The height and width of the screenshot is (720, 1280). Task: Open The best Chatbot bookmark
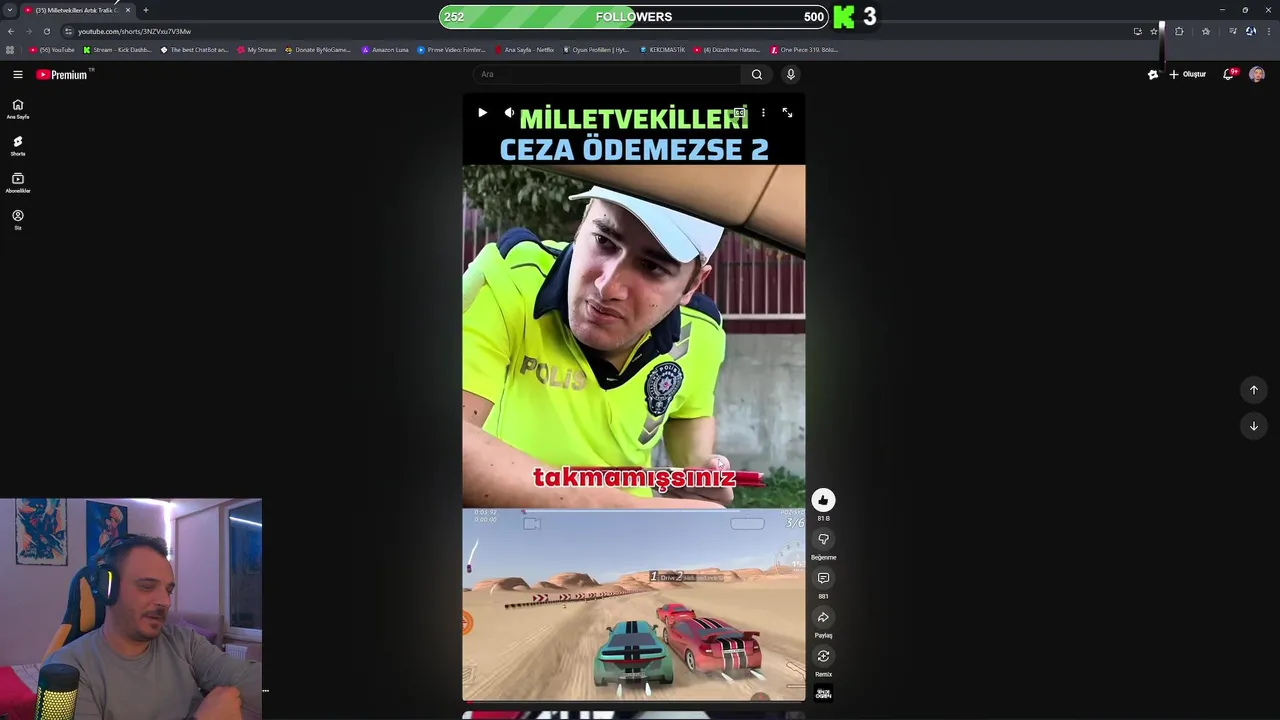[x=194, y=49]
